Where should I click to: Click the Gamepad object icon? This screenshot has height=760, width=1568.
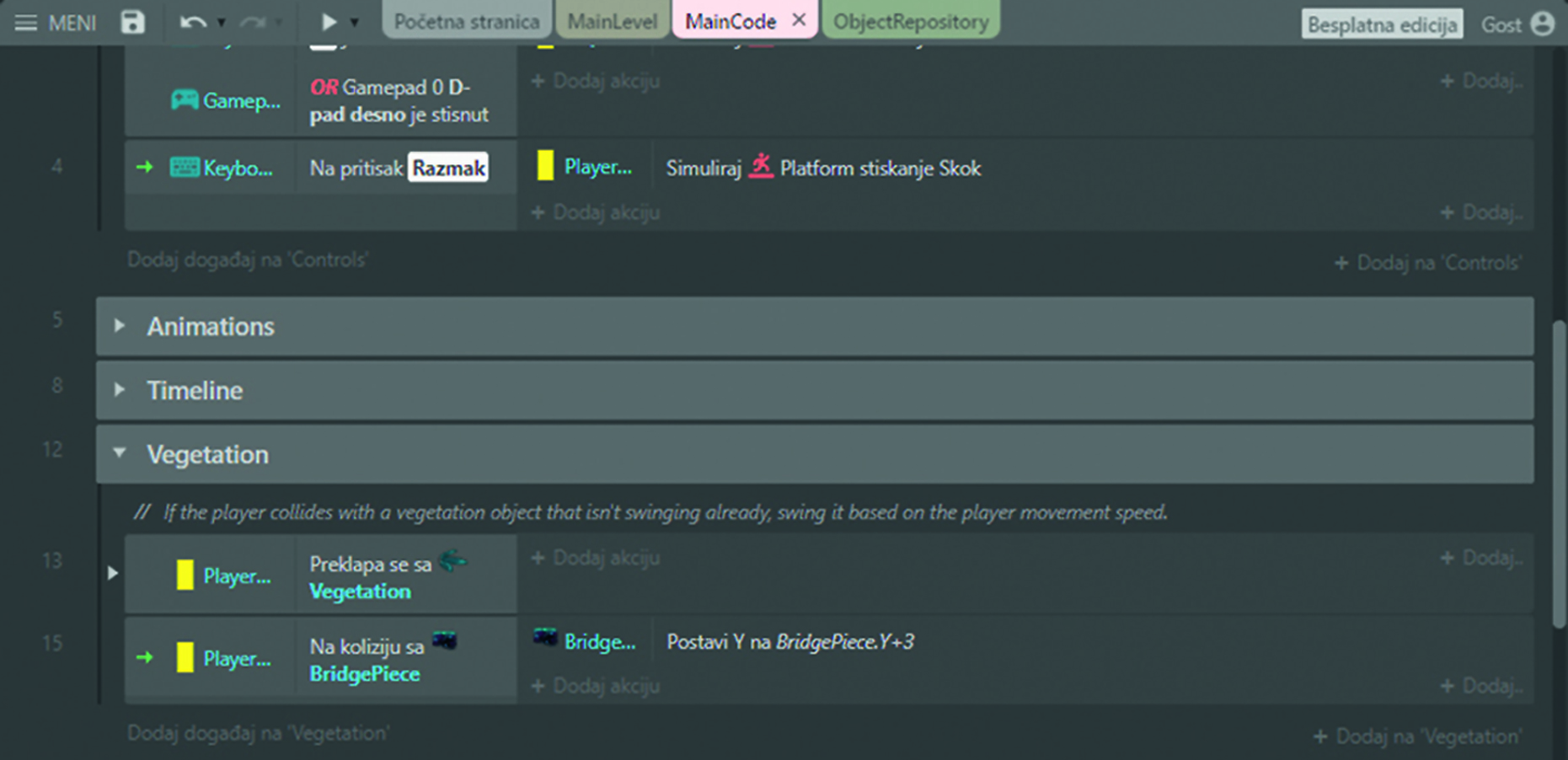click(185, 99)
